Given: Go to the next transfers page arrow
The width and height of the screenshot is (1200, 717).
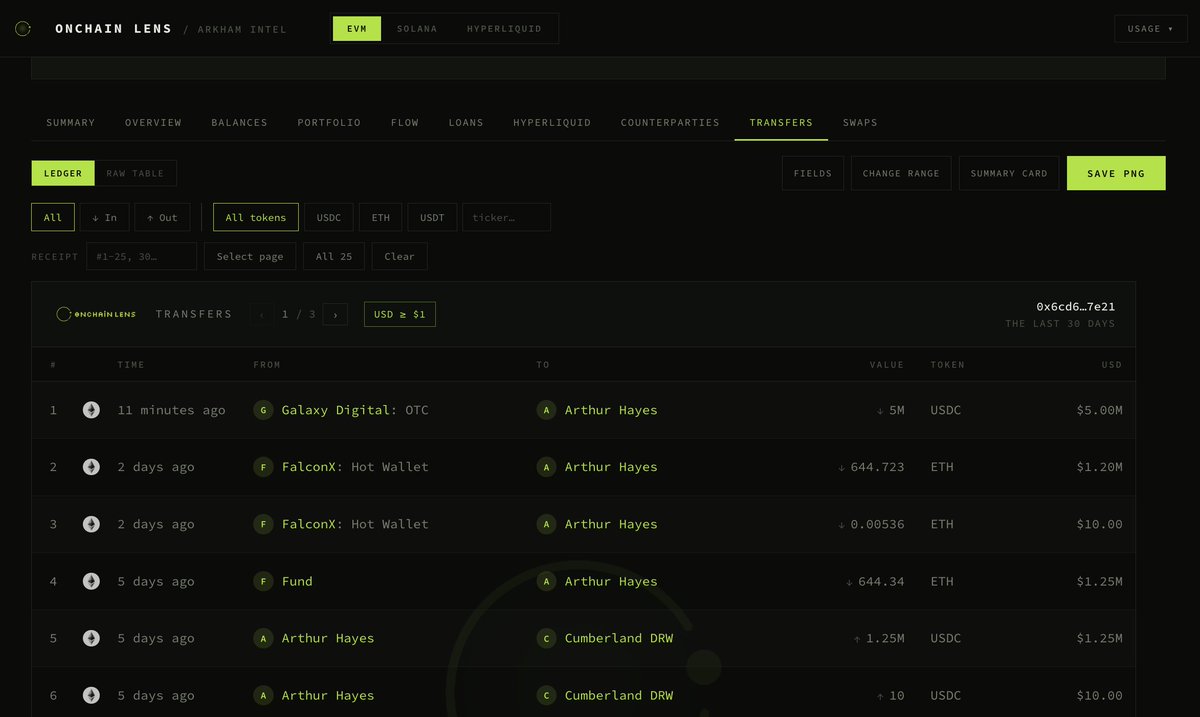Looking at the screenshot, I should coord(335,314).
